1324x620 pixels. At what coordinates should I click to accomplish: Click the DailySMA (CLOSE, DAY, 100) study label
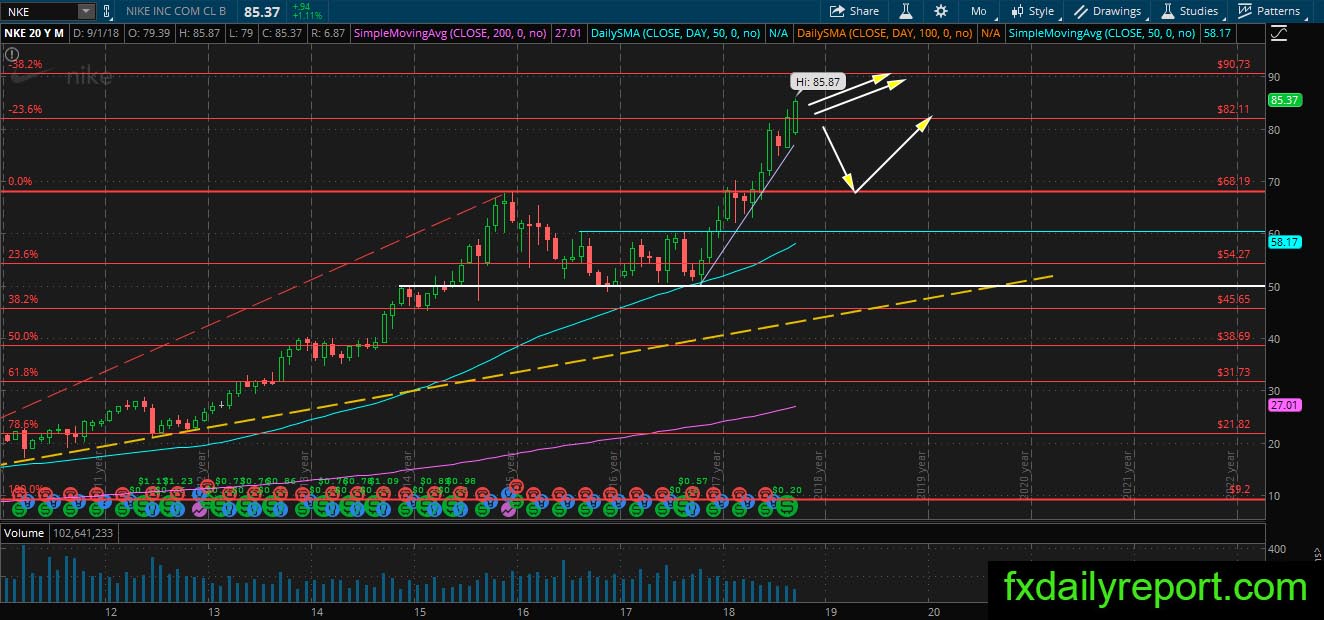(x=883, y=33)
